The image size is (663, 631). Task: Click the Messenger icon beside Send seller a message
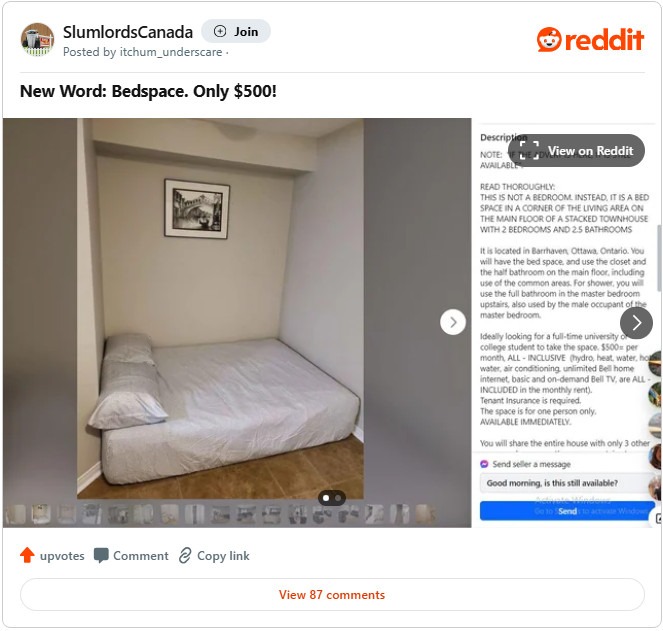(x=484, y=464)
